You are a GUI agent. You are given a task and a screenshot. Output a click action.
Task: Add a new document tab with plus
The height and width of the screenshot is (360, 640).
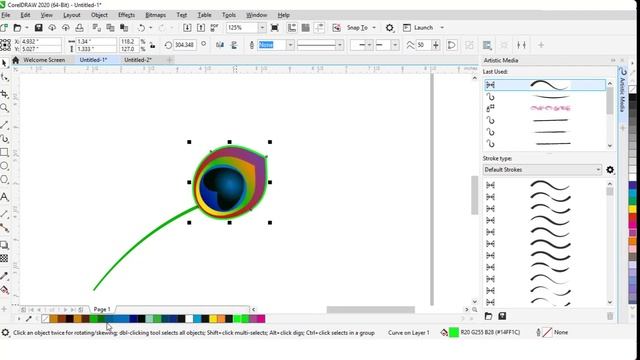tap(170, 60)
